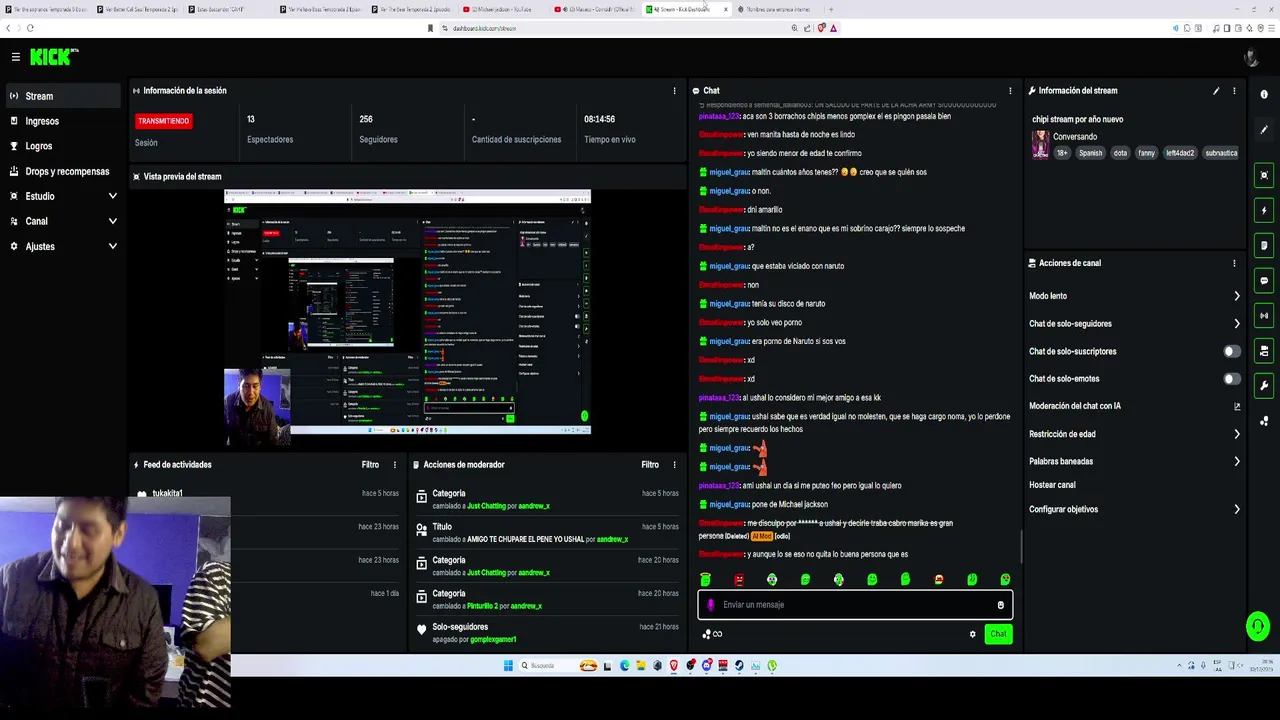Viewport: 1280px width, 720px height.
Task: Click the green Chat send button
Action: click(x=998, y=634)
